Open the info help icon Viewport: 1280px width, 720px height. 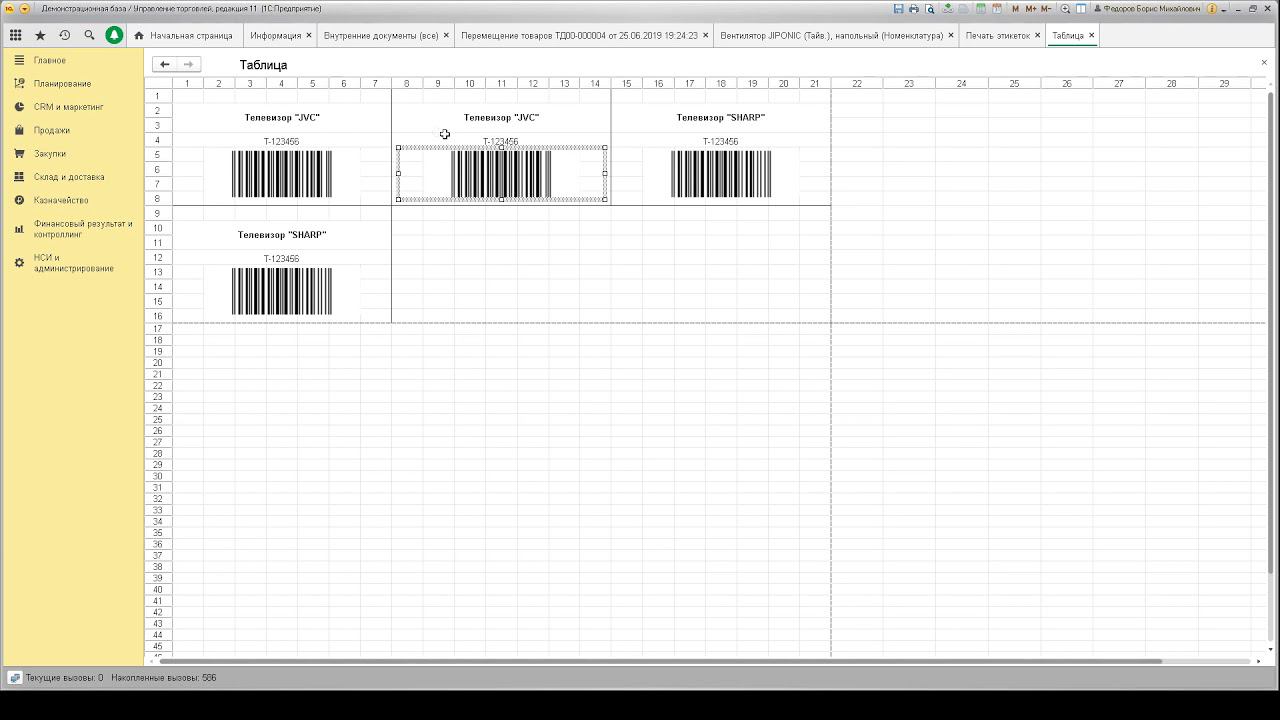[1212, 8]
